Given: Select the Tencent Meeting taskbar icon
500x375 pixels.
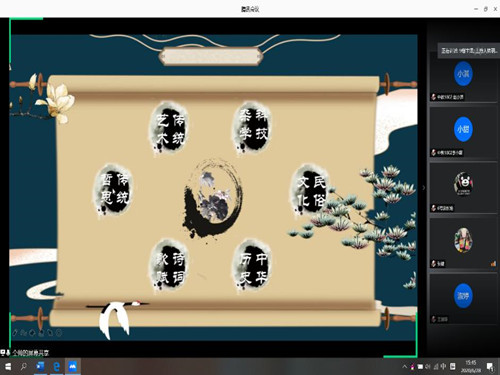Looking at the screenshot, I should [x=73, y=367].
